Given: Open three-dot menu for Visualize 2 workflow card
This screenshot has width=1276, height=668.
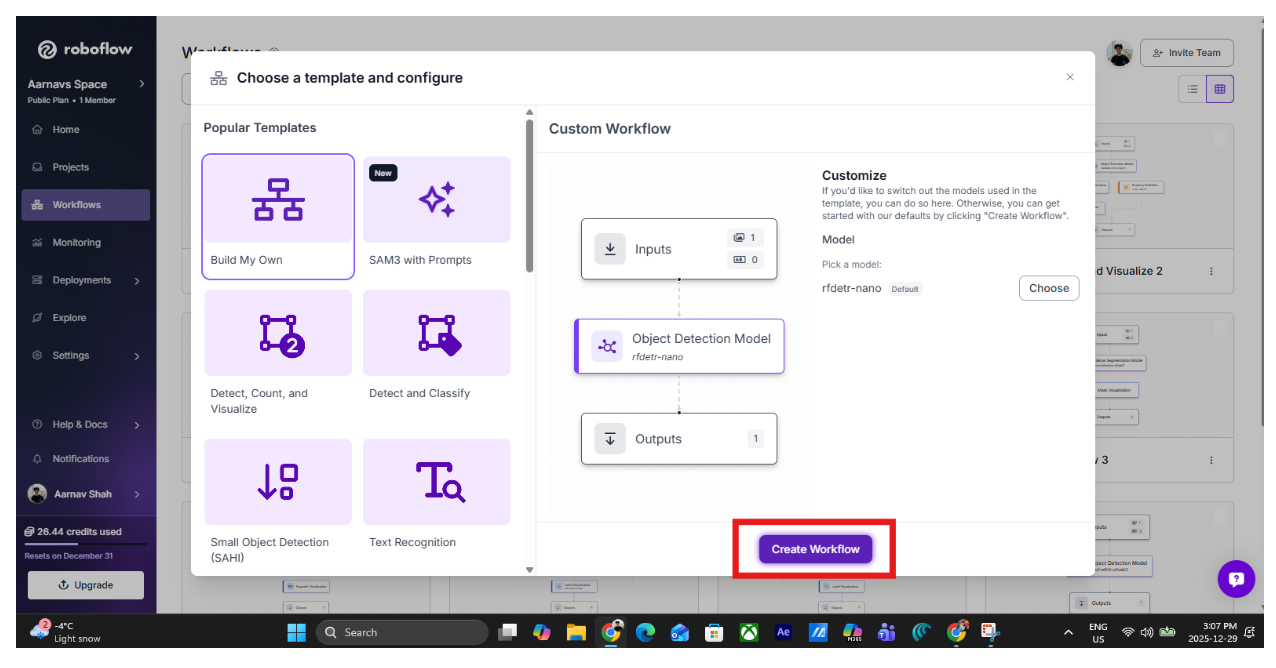Looking at the screenshot, I should (x=1212, y=271).
